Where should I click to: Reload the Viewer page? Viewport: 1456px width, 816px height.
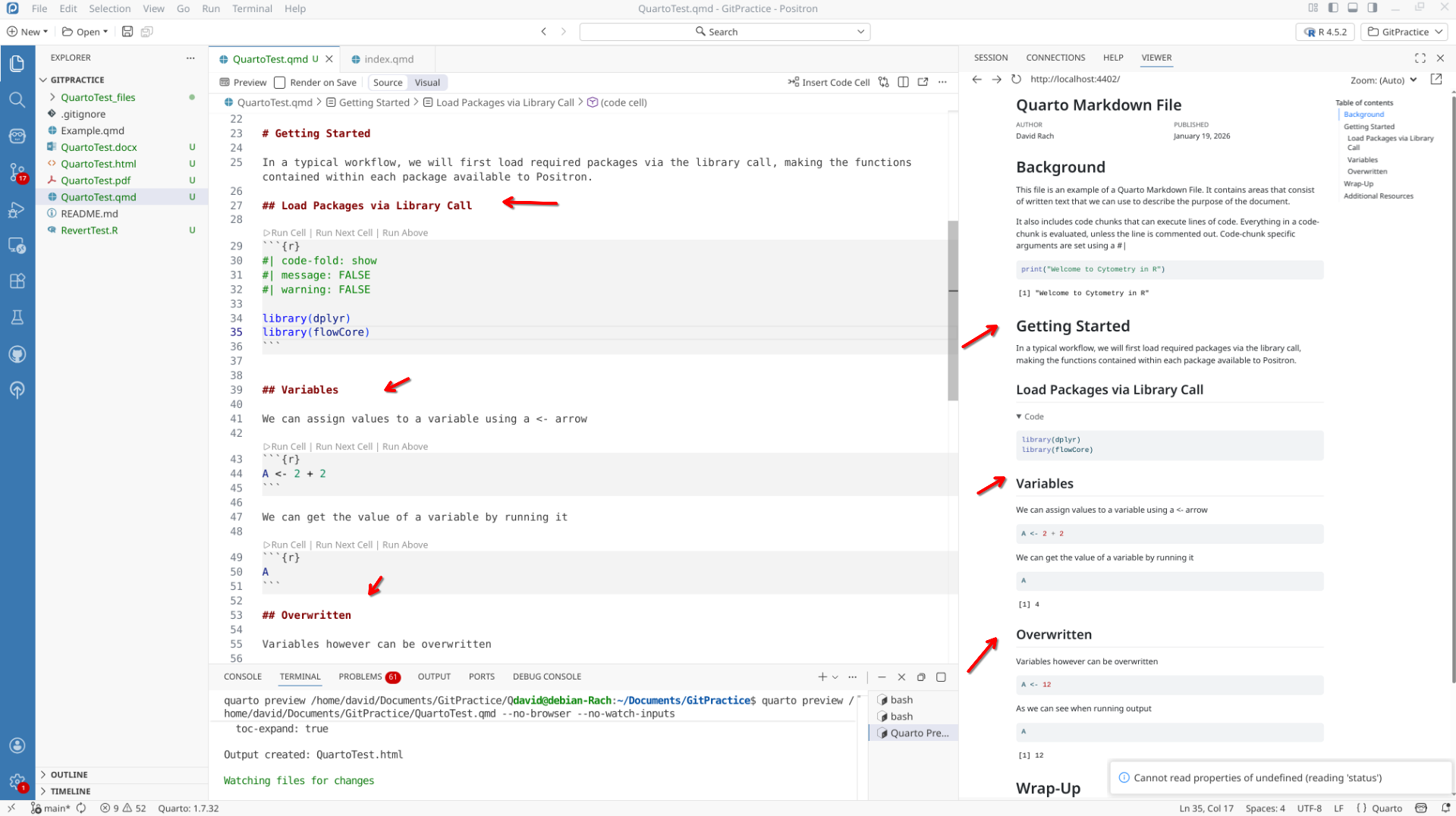(x=1016, y=79)
